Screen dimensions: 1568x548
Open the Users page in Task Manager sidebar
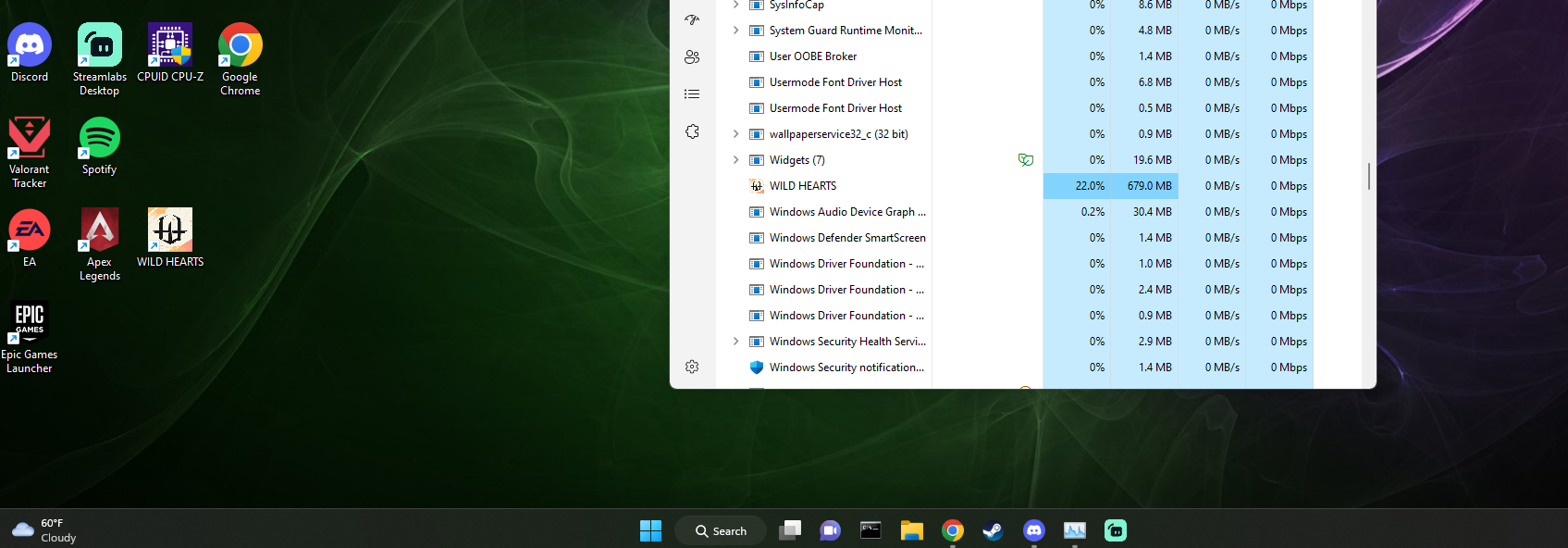tap(692, 56)
